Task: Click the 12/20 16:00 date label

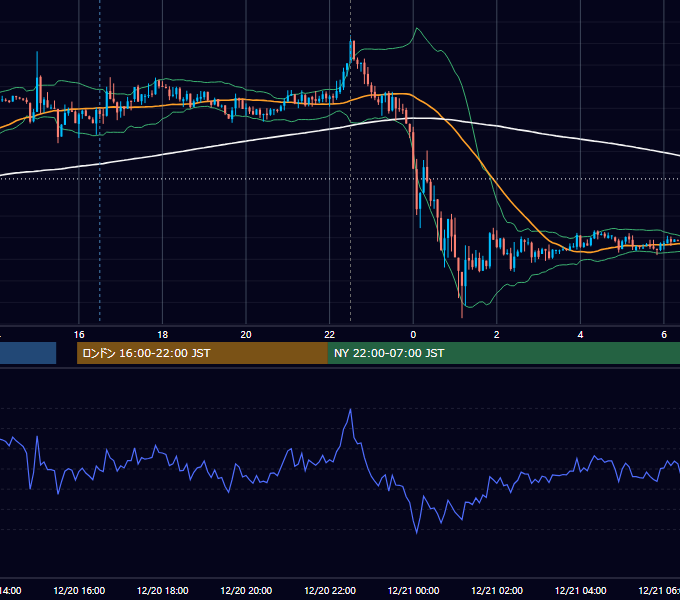Action: coord(79,590)
